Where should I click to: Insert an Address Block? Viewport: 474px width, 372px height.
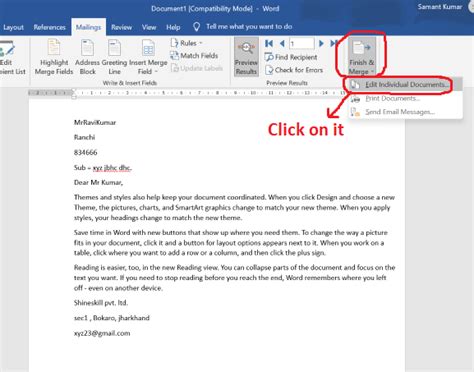tap(87, 57)
